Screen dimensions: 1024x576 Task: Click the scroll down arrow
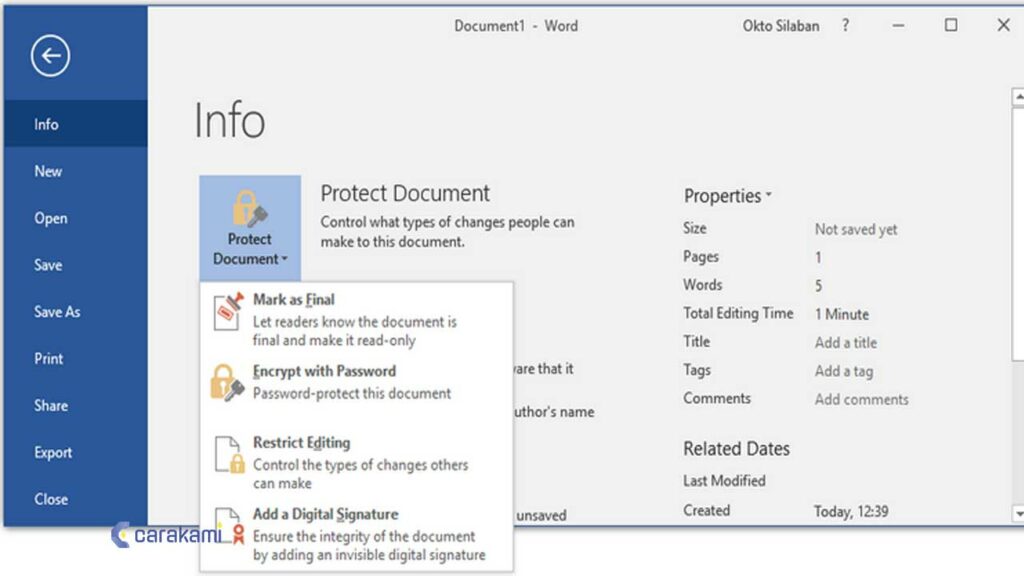(x=1018, y=514)
